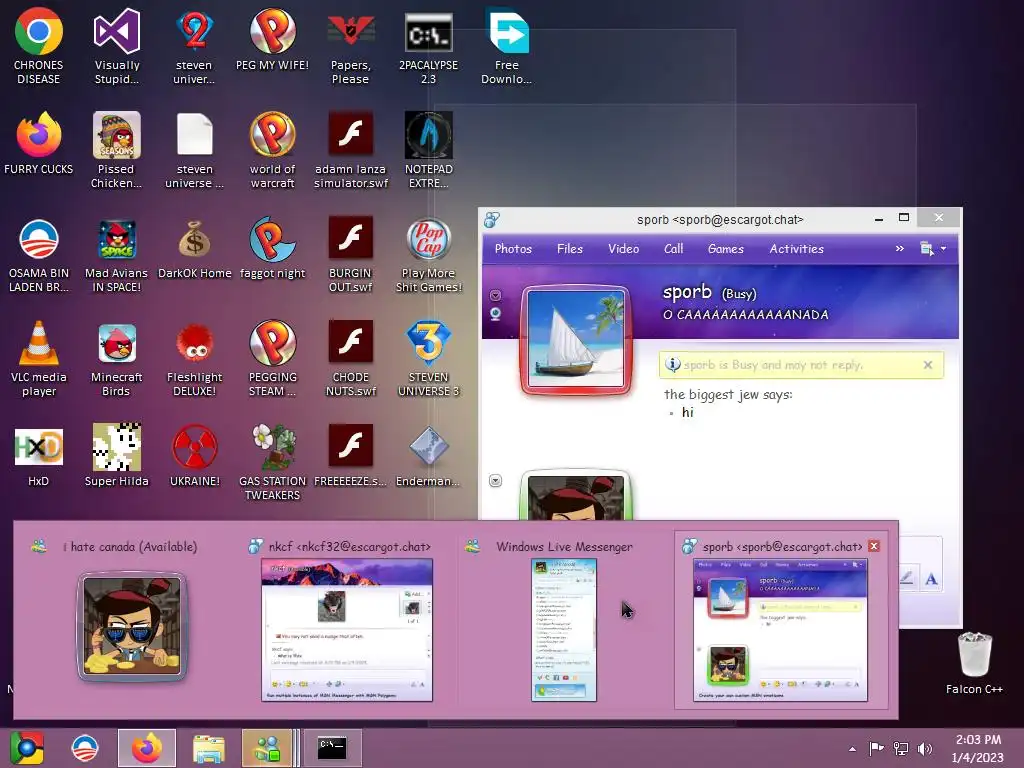The height and width of the screenshot is (768, 1024).
Task: Select the nkcf chat window preview thumbnail
Action: point(346,620)
